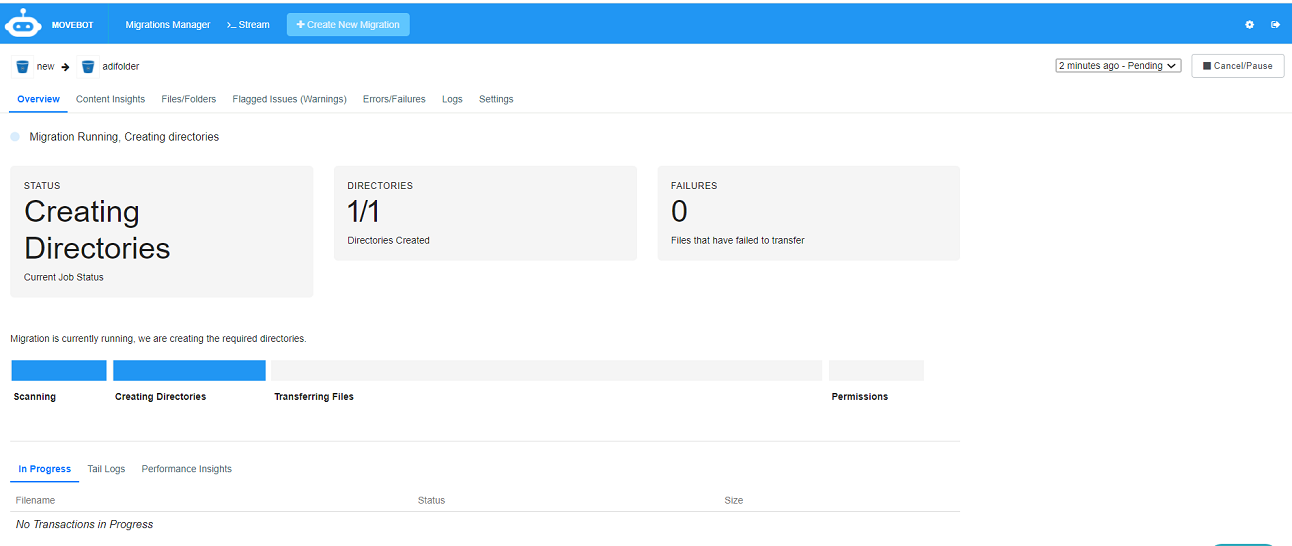
Task: Switch to the Content Insights tab
Action: click(x=110, y=99)
